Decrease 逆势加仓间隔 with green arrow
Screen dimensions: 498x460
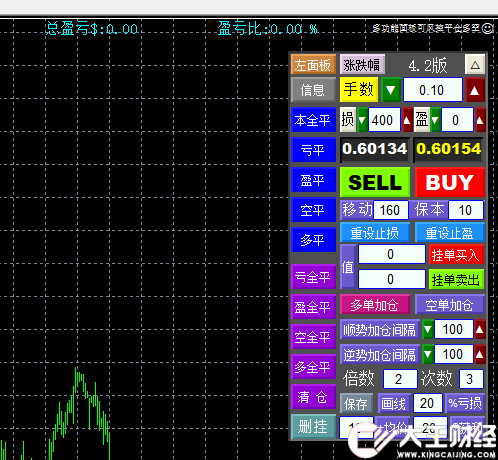coord(428,354)
